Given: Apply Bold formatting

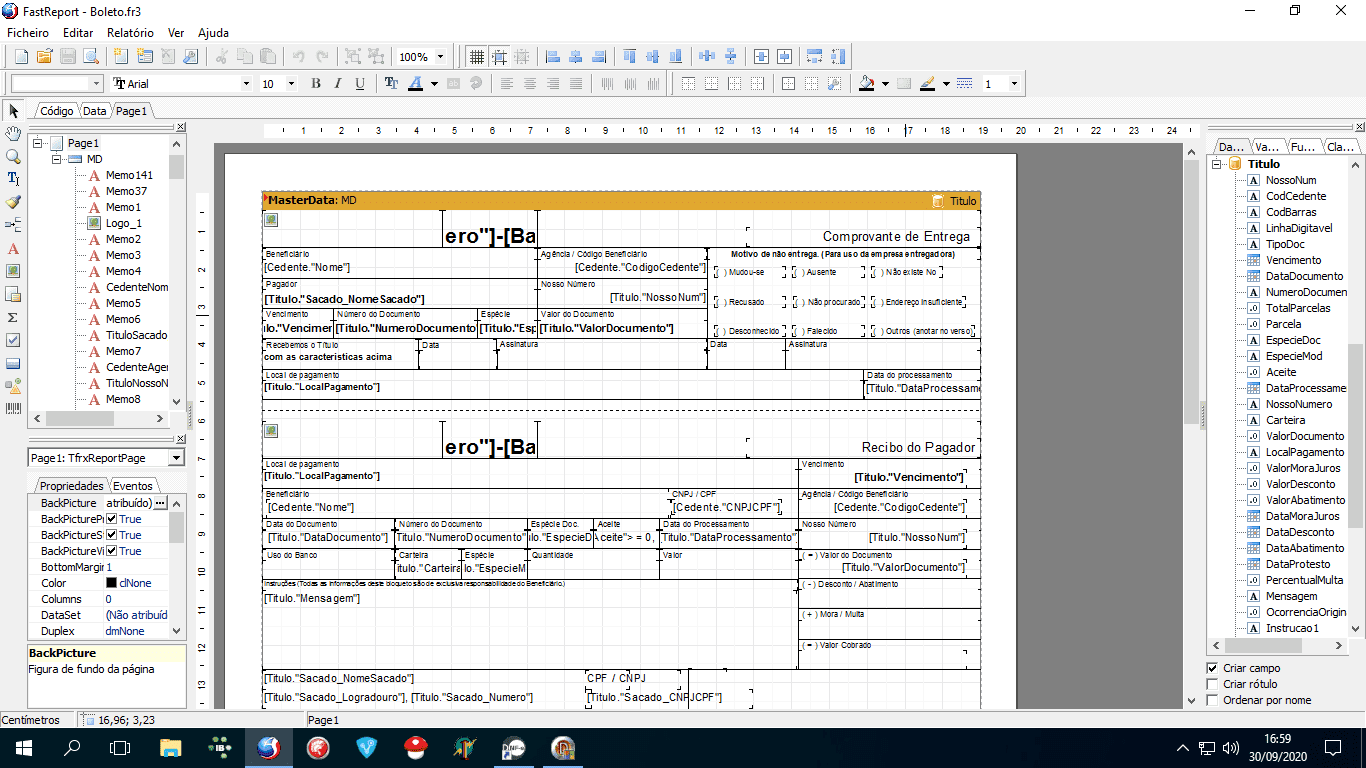Looking at the screenshot, I should click(x=316, y=84).
